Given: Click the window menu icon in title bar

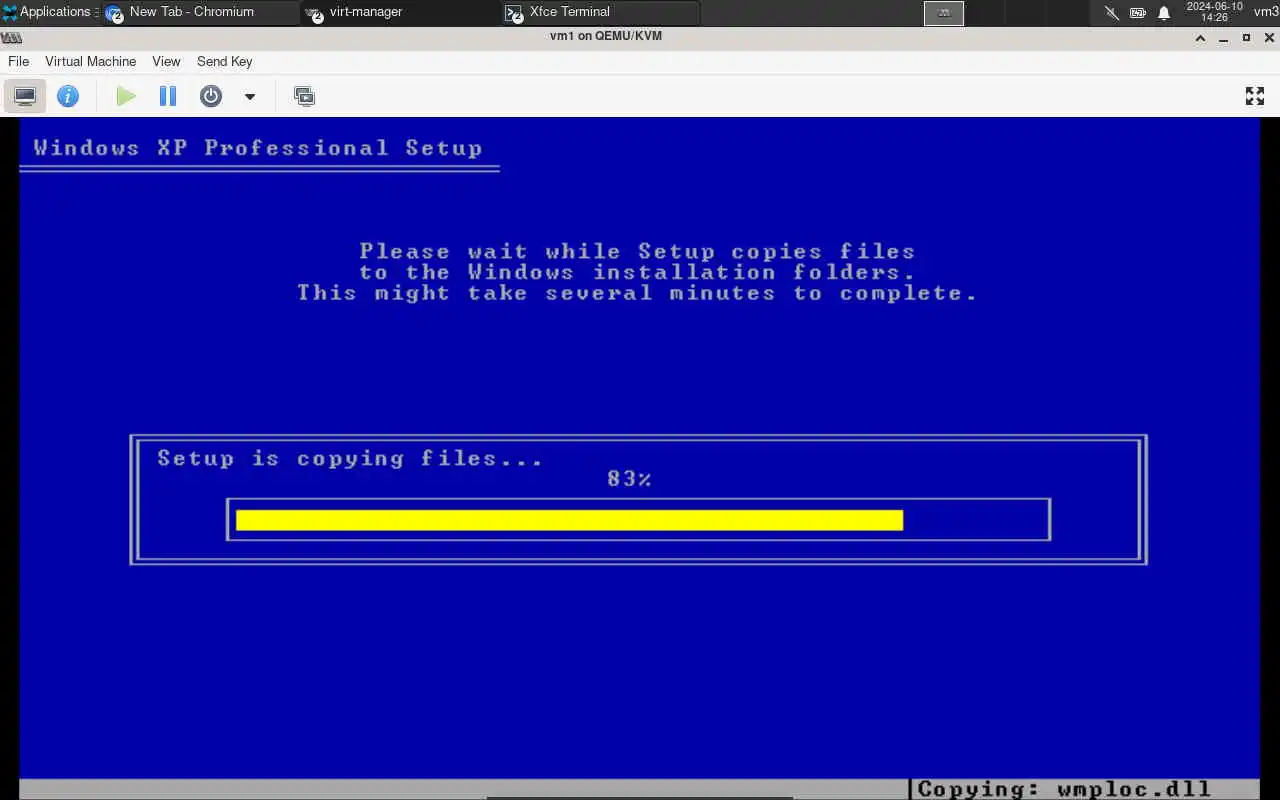Looking at the screenshot, I should pyautogui.click(x=11, y=37).
